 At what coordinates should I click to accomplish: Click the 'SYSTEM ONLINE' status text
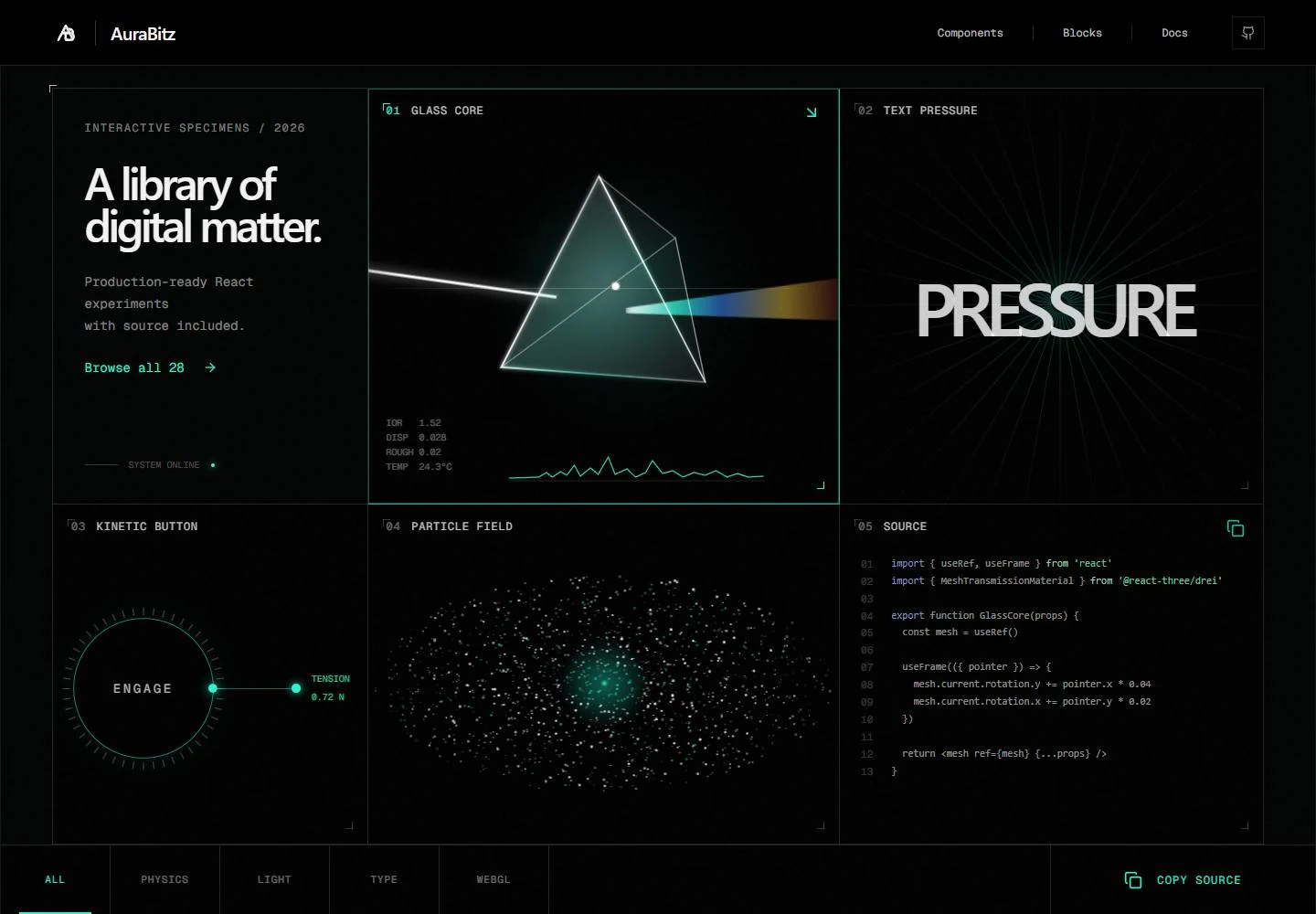pyautogui.click(x=164, y=465)
